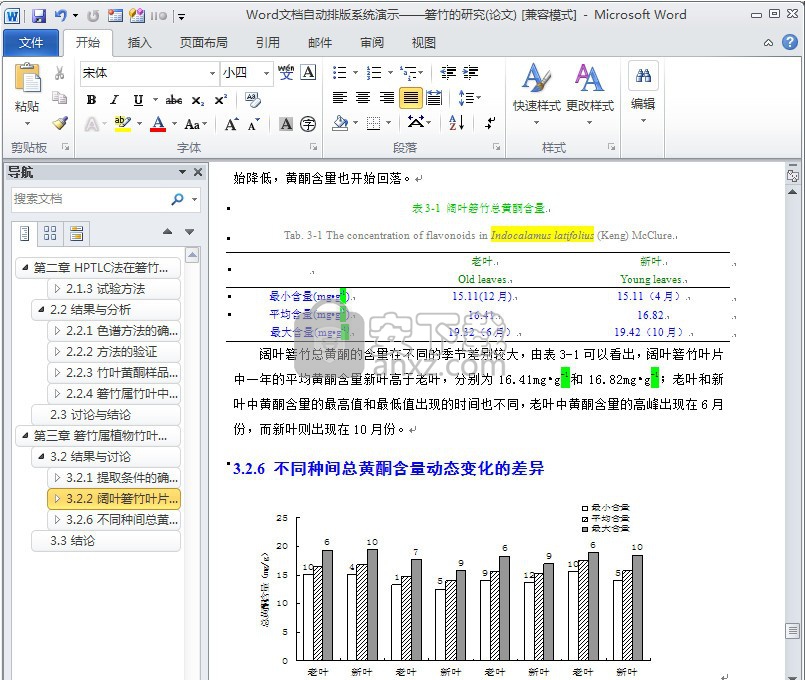Viewport: 805px width, 680px height.
Task: Center the paragraph text
Action: pyautogui.click(x=363, y=97)
